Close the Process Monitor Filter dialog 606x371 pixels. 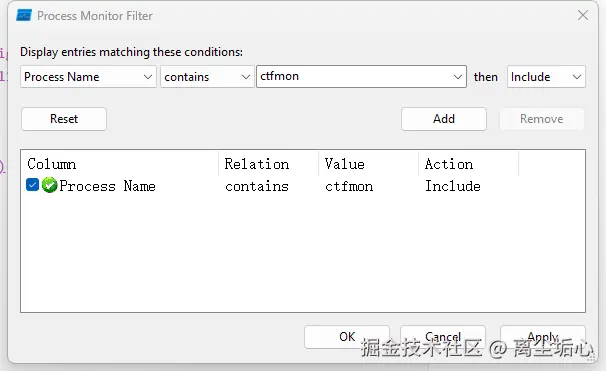pyautogui.click(x=583, y=15)
